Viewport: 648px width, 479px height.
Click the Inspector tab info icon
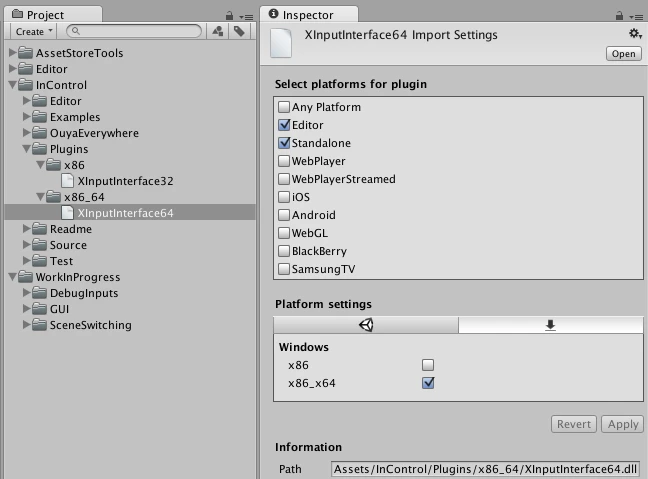pos(273,14)
